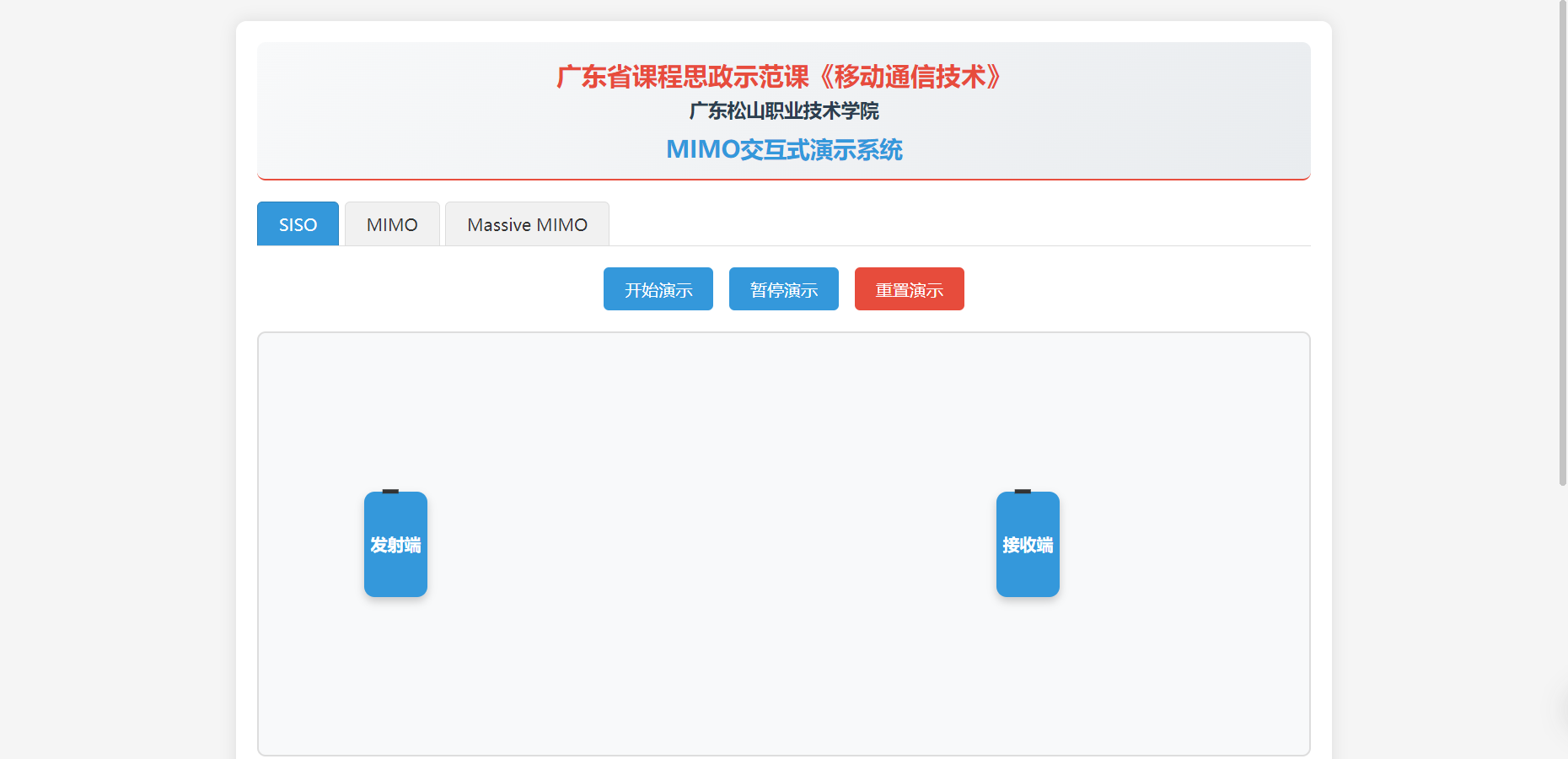The height and width of the screenshot is (759, 1568).
Task: Click the empty canvas area below 接收端
Action: click(1028, 675)
